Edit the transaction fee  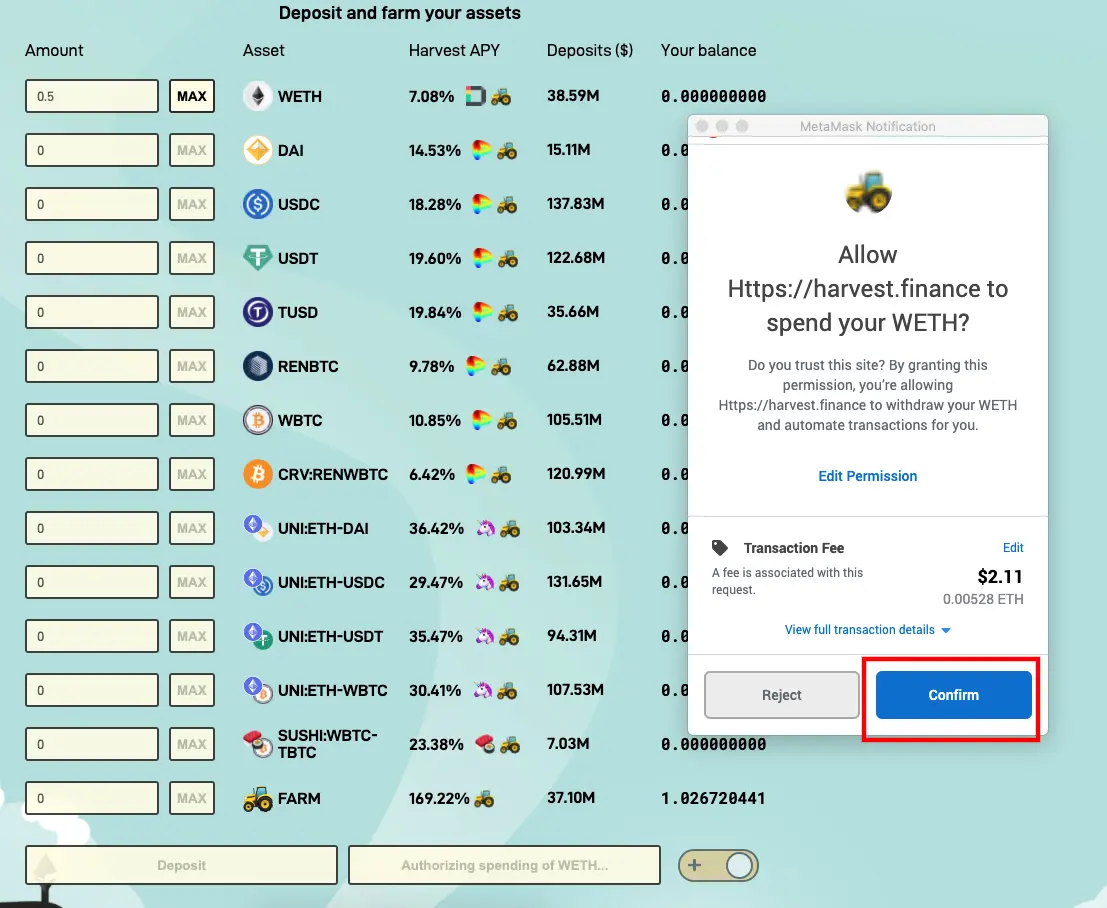[1013, 547]
